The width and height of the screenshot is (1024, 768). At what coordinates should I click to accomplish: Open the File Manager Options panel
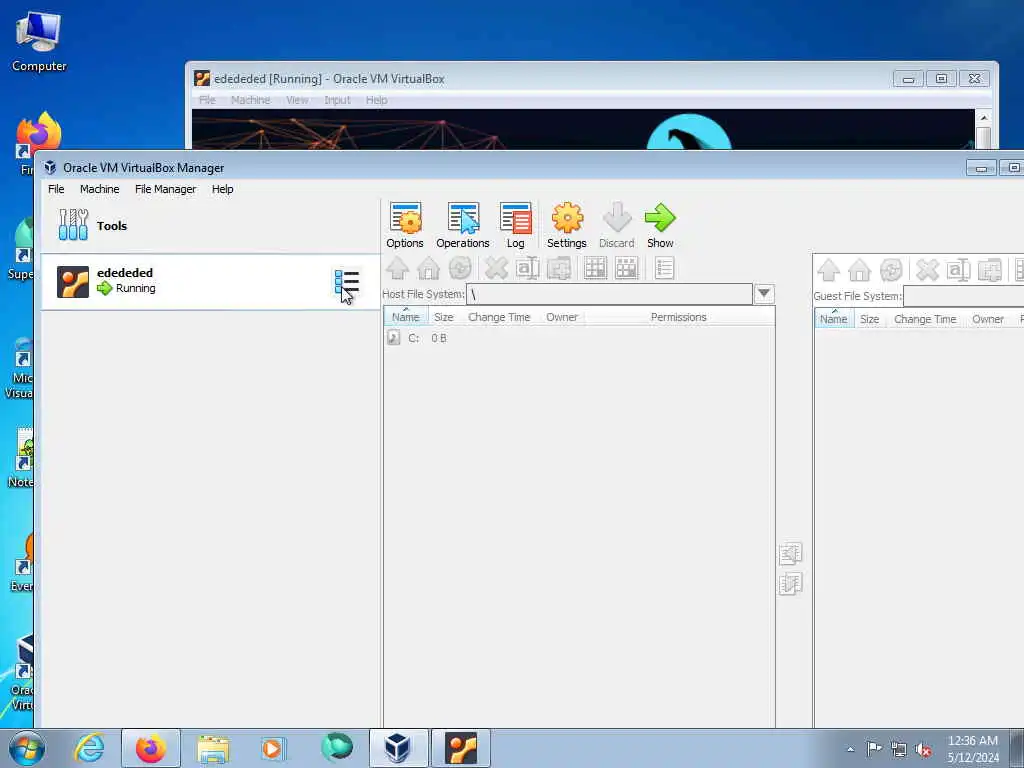click(405, 225)
